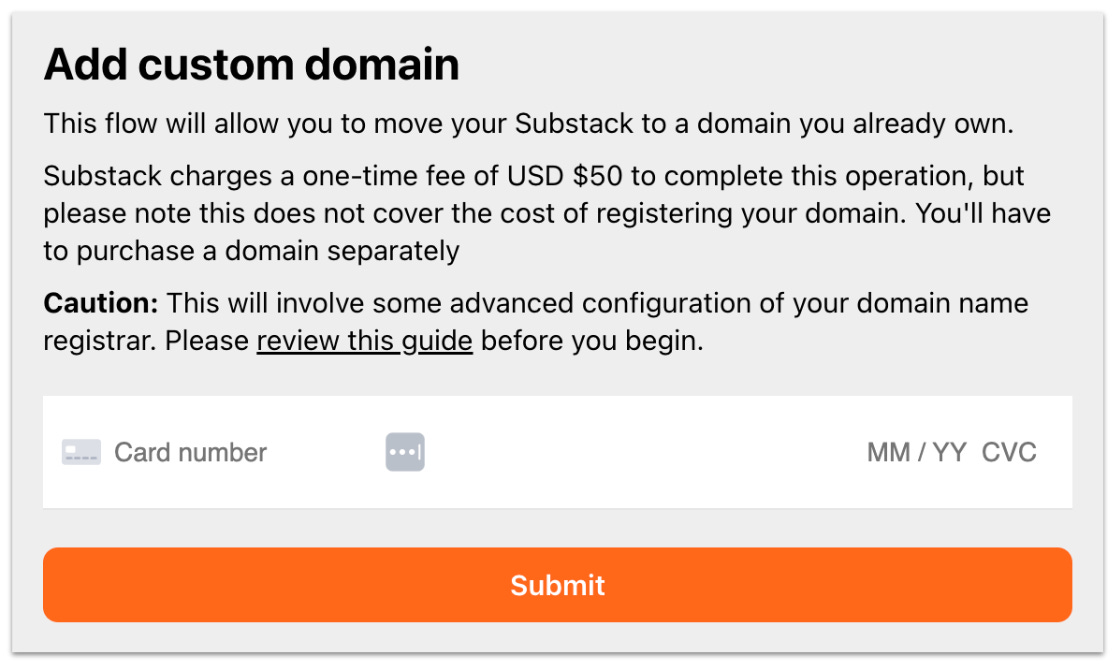Viewport: 1116px width, 666px height.
Task: Select the small card image left of placeholder
Action: (80, 451)
